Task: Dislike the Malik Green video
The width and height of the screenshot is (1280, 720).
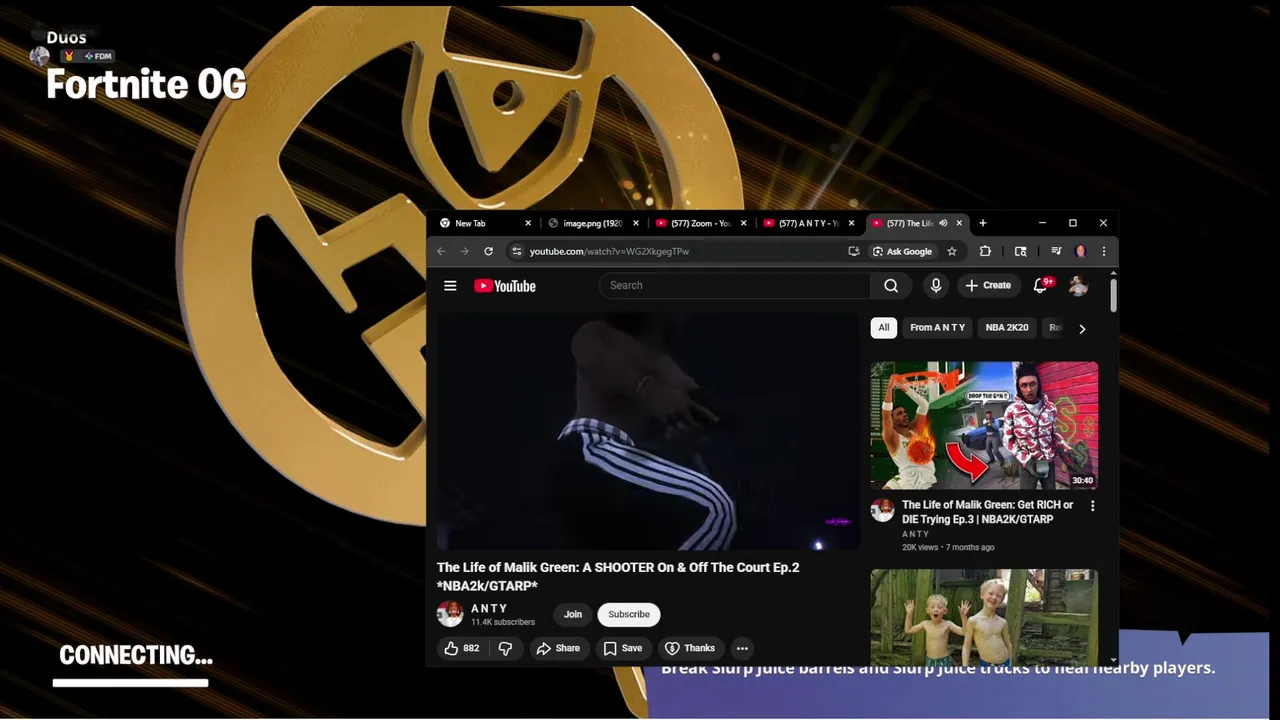Action: 505,648
